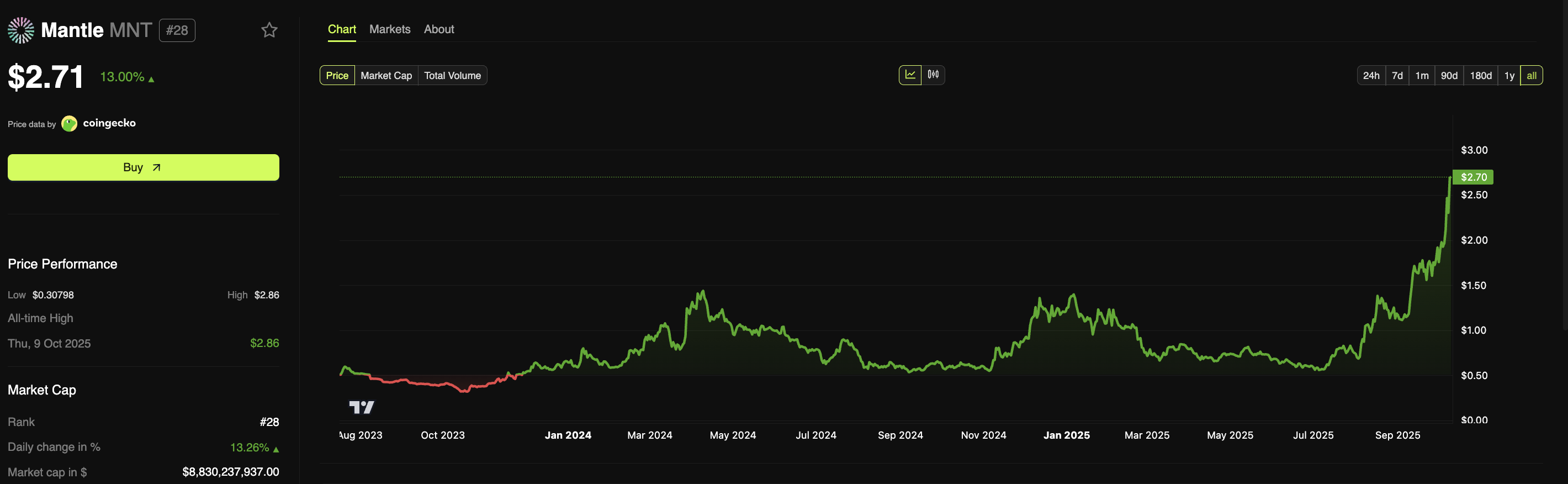Add Mantle to favorites with star icon
Viewport: 1568px width, 484px height.
click(x=269, y=30)
